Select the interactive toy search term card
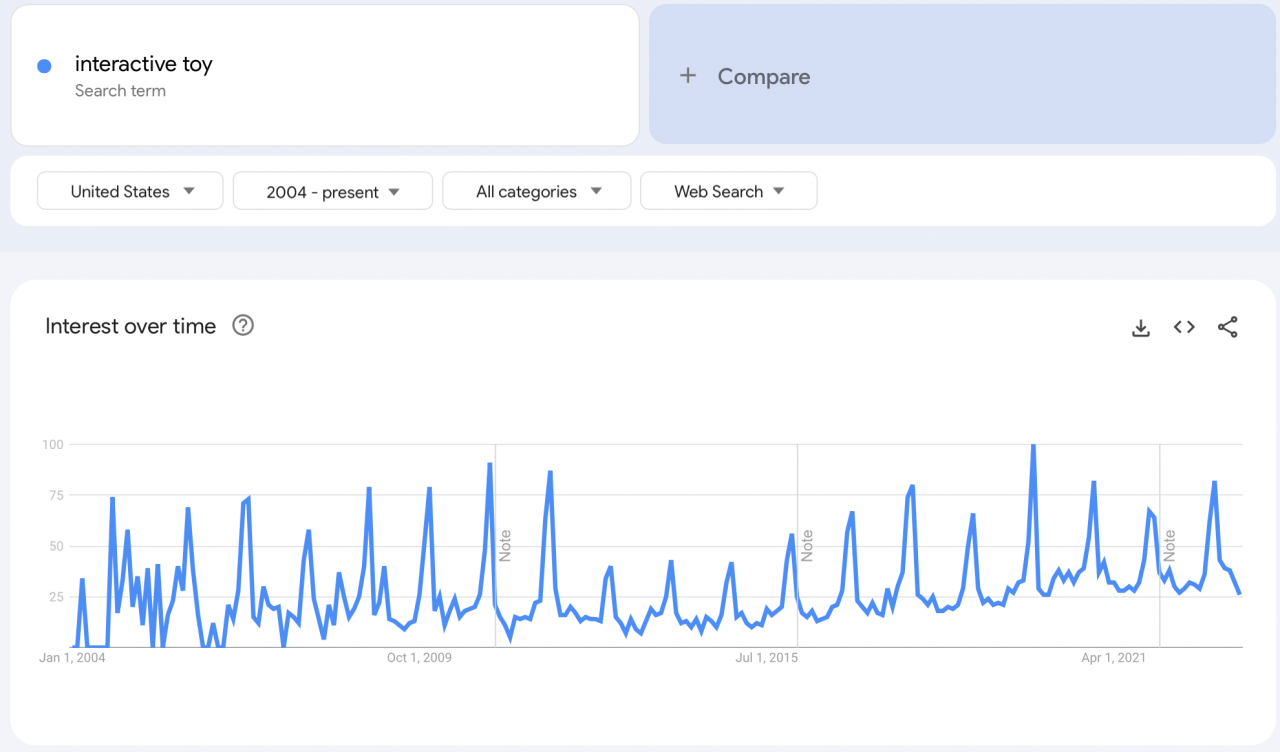1280x752 pixels. [x=325, y=74]
